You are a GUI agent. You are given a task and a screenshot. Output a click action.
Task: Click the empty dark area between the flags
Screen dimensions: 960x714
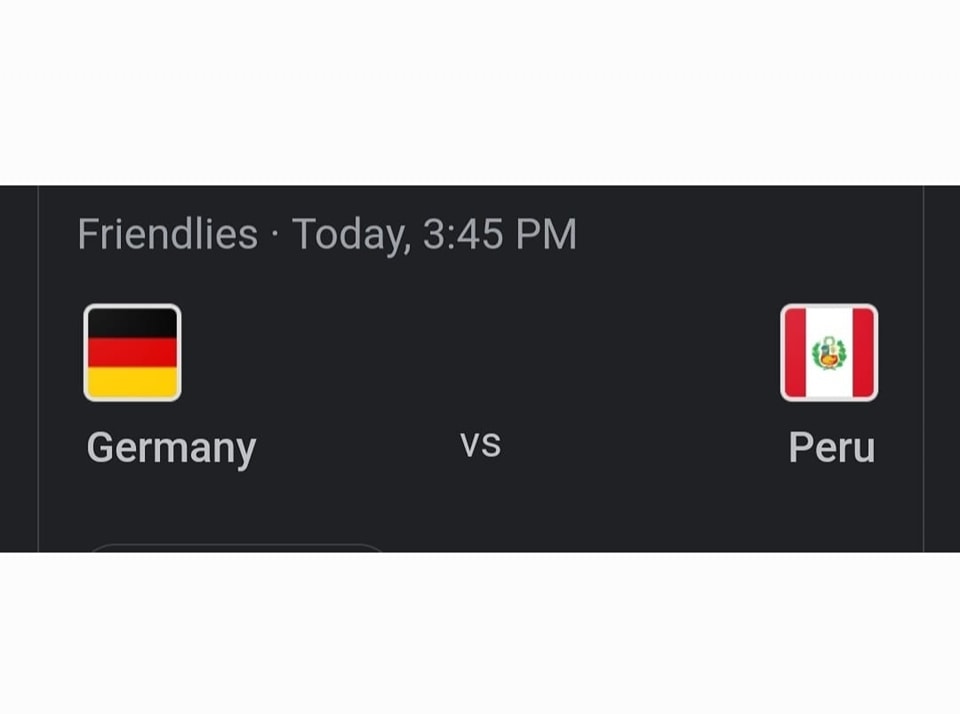[x=481, y=353]
